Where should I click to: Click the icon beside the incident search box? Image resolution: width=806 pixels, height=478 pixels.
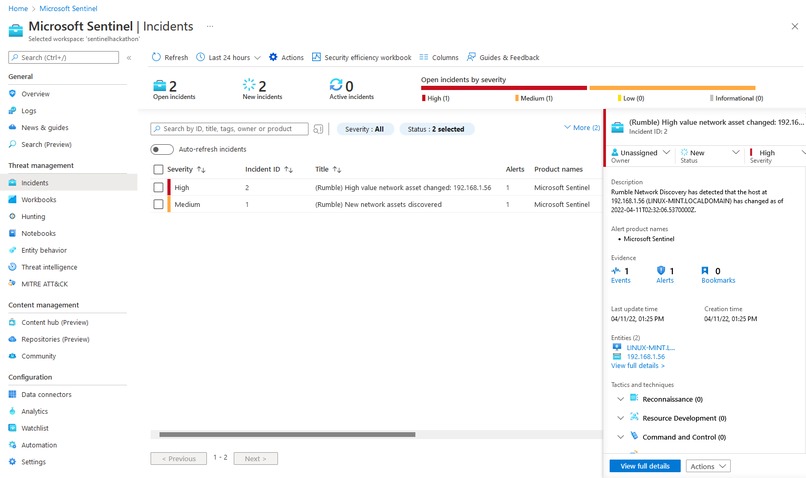318,129
